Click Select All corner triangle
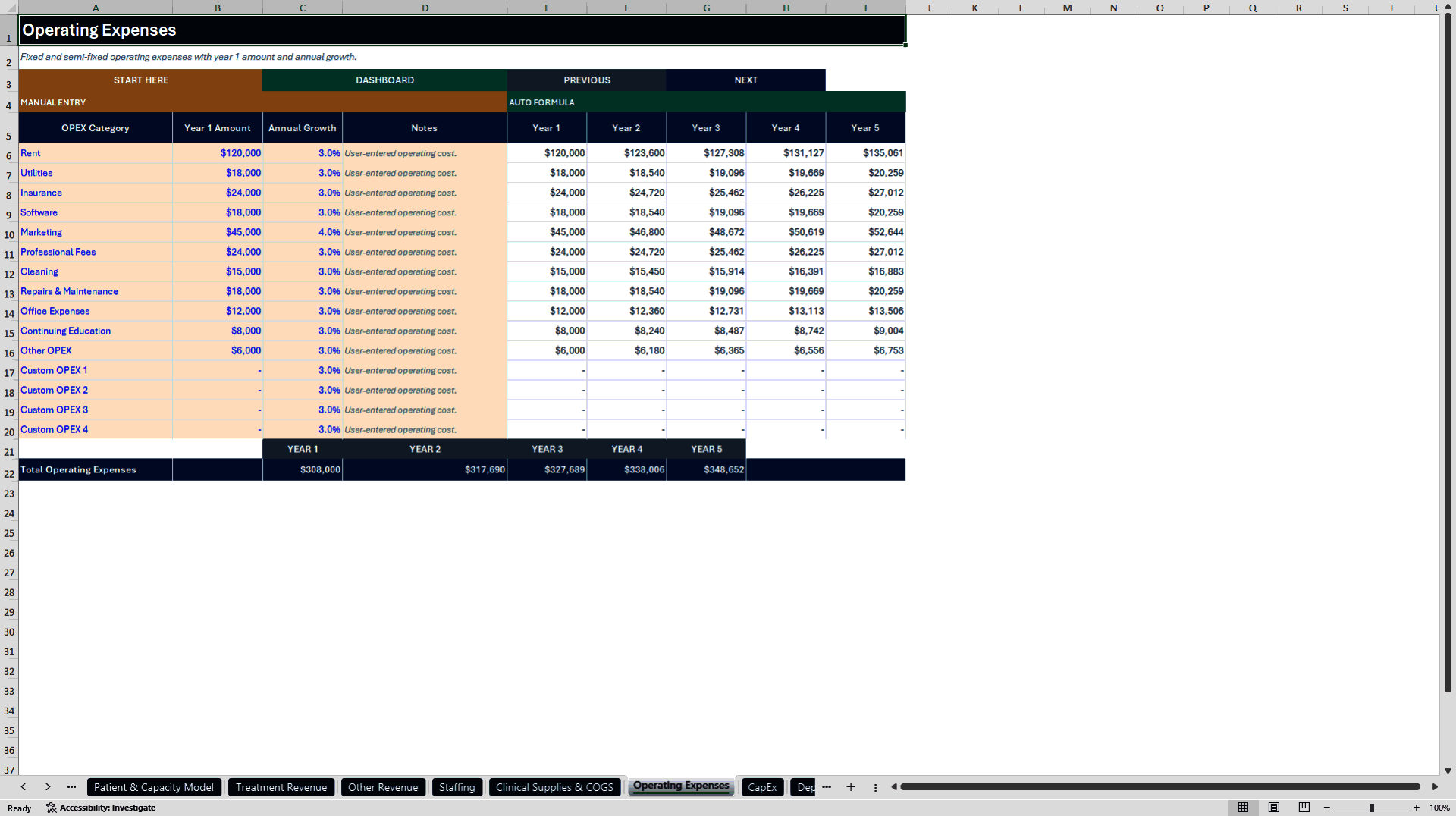 coord(9,8)
